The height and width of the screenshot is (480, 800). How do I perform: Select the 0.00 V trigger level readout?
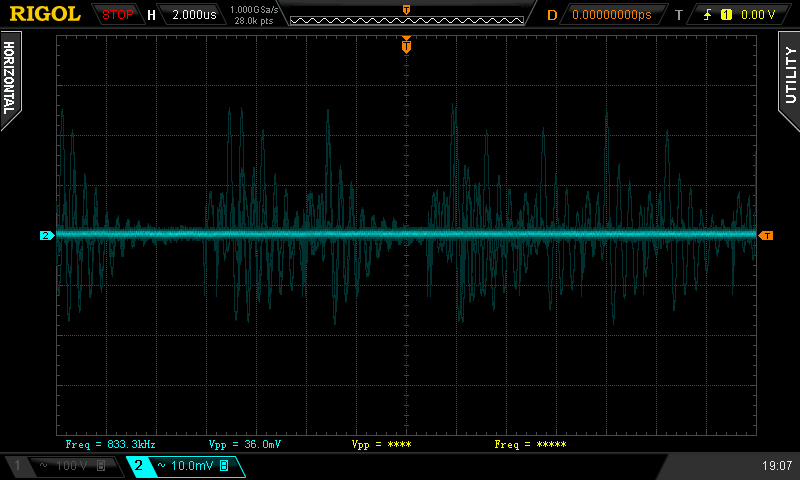point(757,15)
